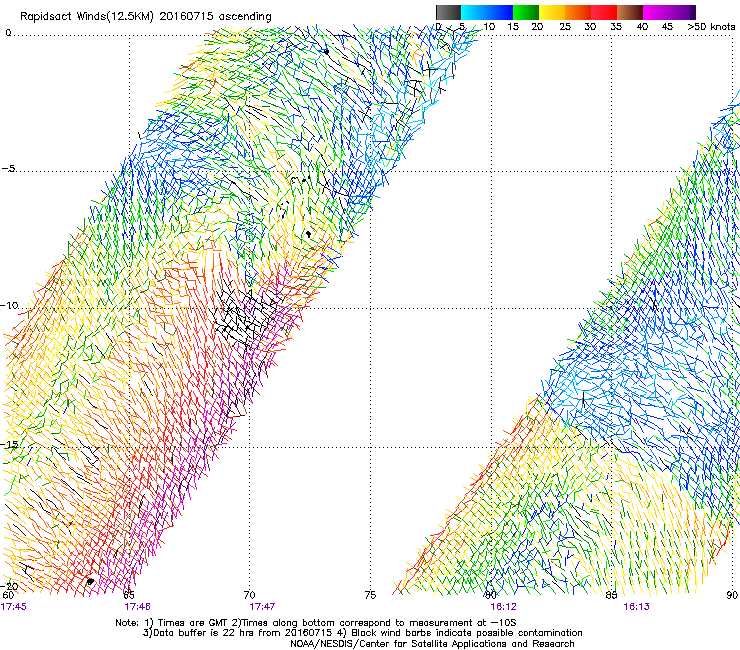
Task: Click the '17:45' swath time label
Action: pos(14,606)
